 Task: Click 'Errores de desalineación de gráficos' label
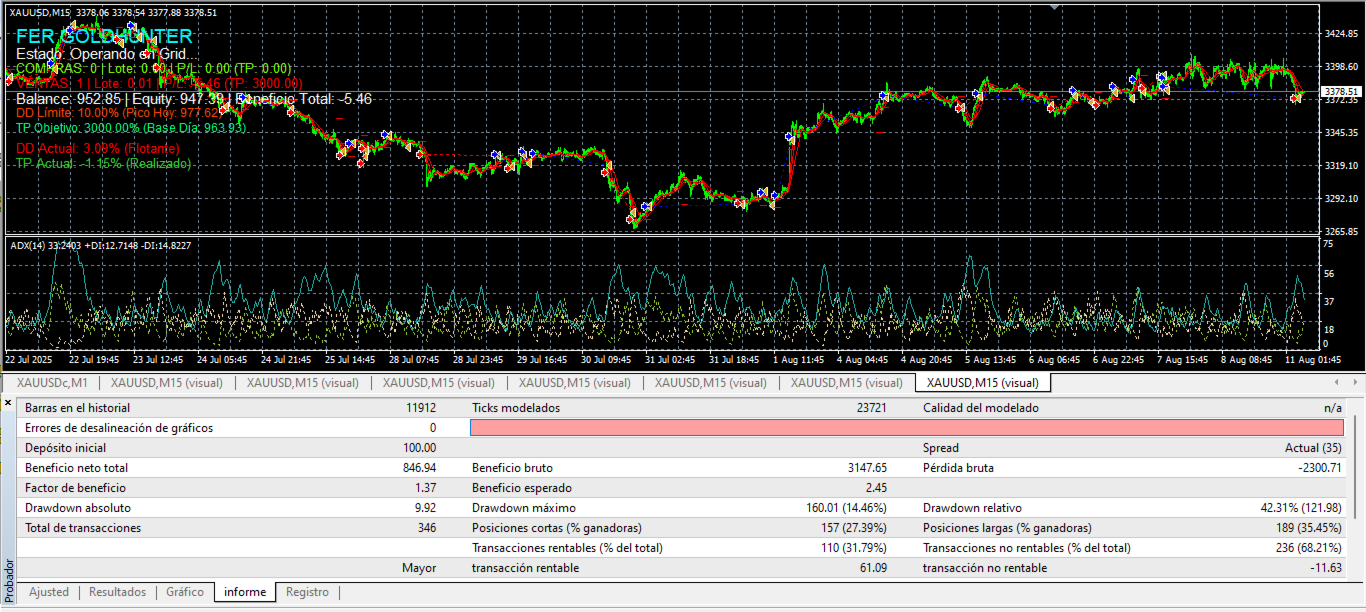tap(119, 428)
